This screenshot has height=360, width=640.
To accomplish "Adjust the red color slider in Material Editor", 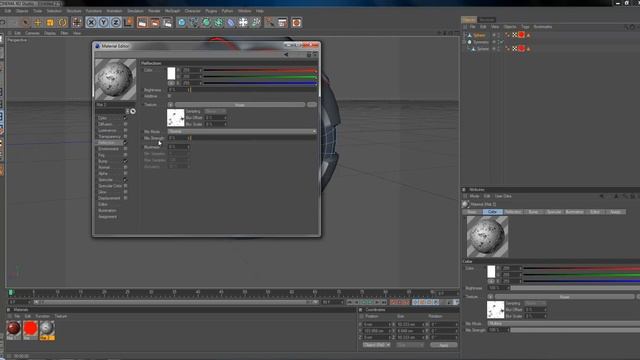I will point(260,70).
